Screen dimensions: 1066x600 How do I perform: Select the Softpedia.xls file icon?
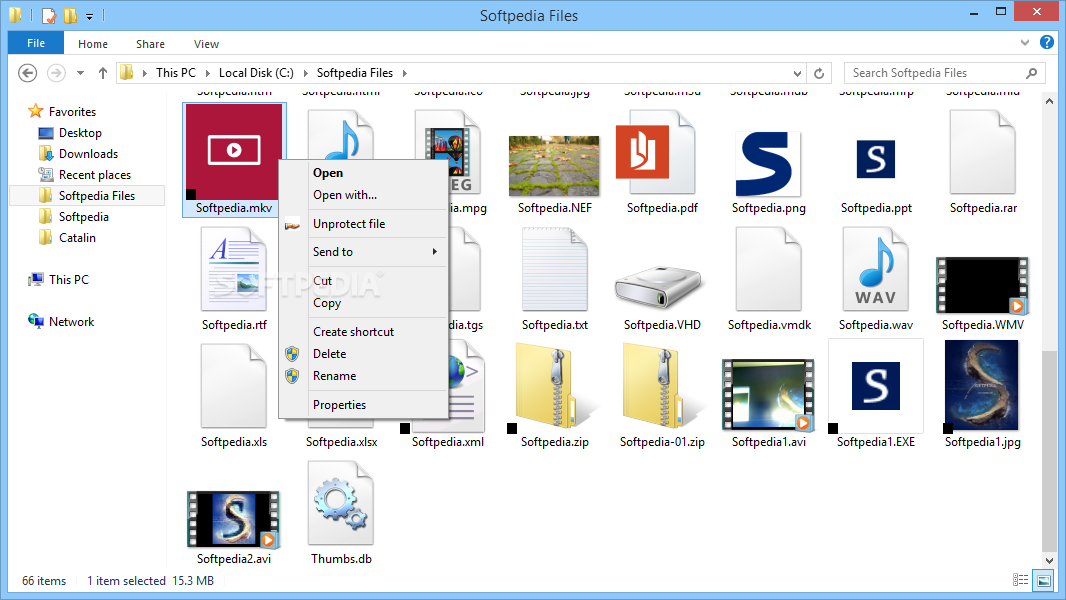234,387
